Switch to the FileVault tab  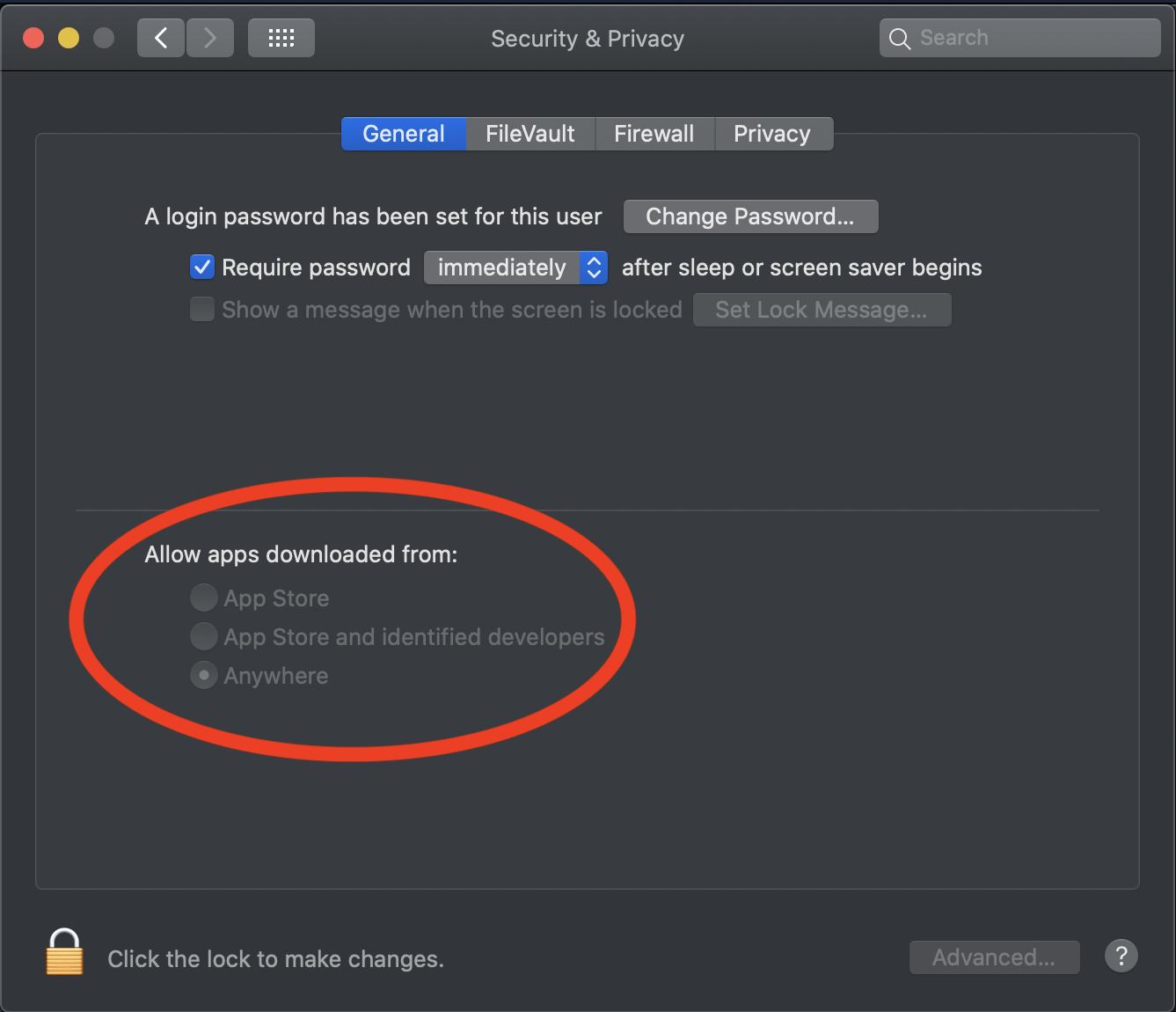[x=530, y=134]
